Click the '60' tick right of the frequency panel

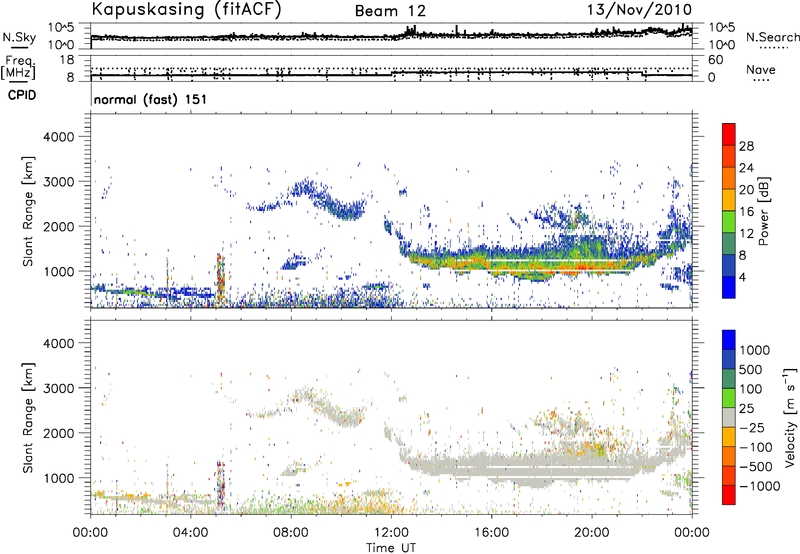[715, 60]
